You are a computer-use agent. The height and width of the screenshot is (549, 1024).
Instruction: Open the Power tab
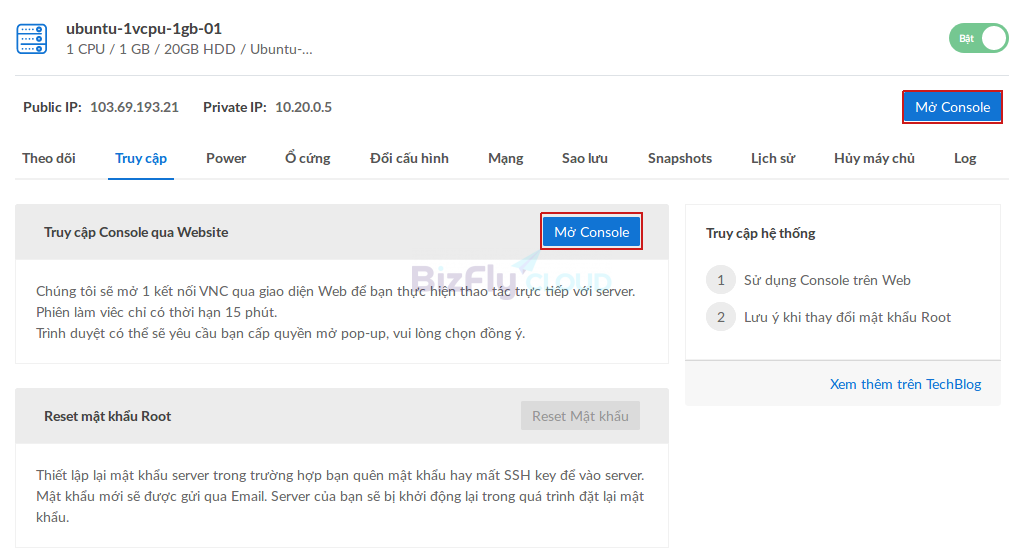226,158
